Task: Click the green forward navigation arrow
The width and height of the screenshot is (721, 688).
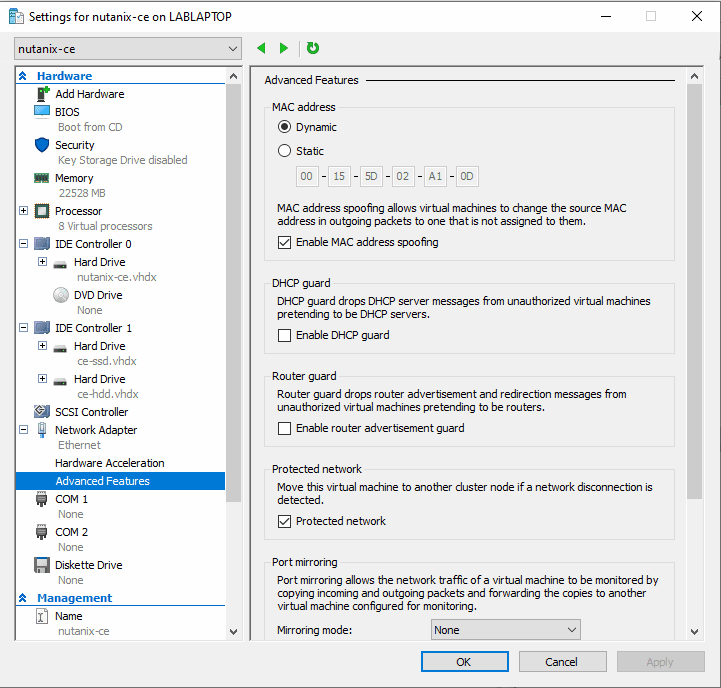Action: 284,48
